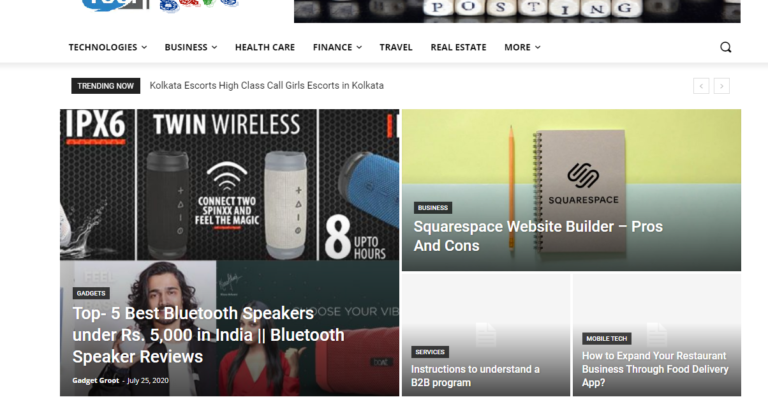768x404 pixels.
Task: Open Gadget Groot author link
Action: tap(96, 380)
